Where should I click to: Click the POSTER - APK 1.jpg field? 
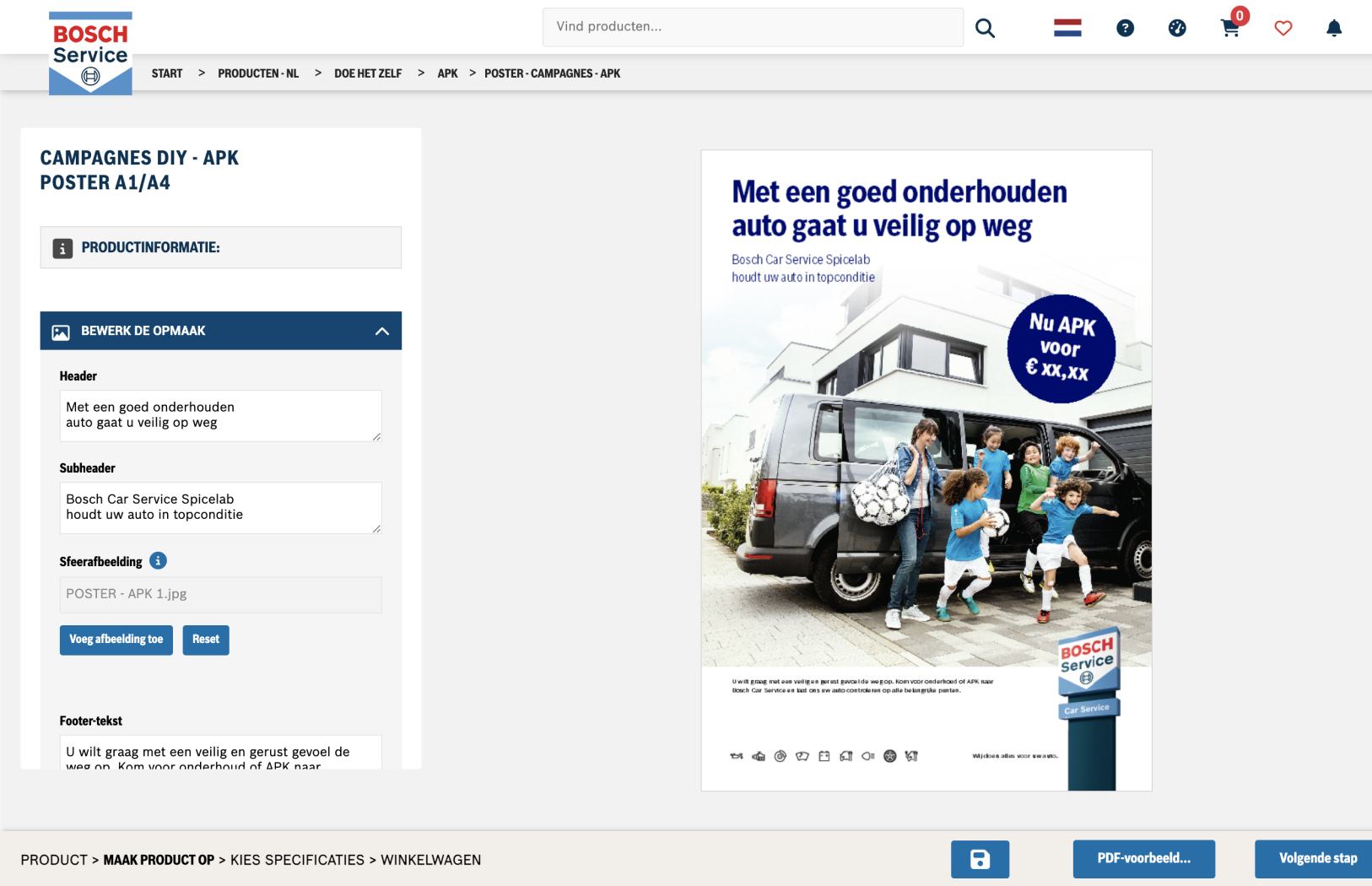pos(221,595)
